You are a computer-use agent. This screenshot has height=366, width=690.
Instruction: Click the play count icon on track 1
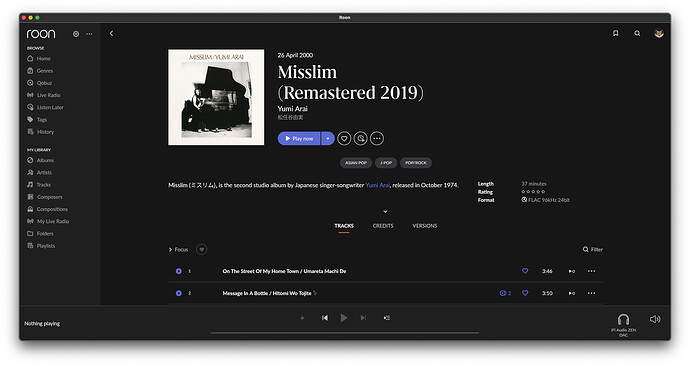[x=572, y=271]
